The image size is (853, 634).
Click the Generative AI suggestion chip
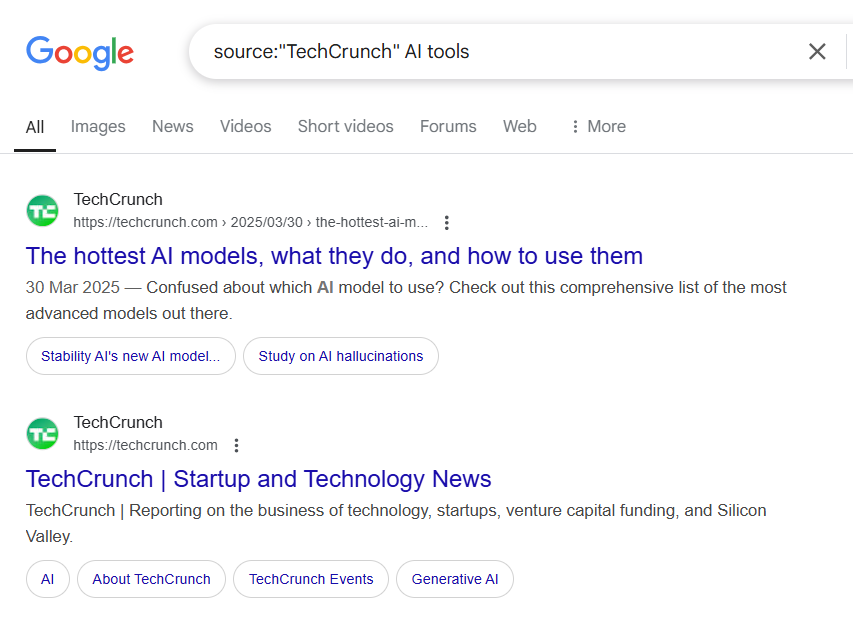click(x=454, y=579)
